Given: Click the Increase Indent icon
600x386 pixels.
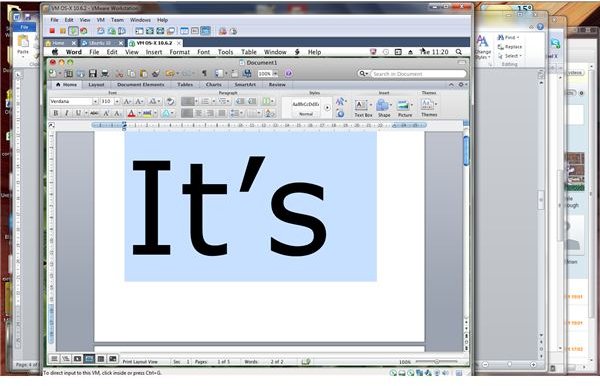Looking at the screenshot, I should point(252,101).
